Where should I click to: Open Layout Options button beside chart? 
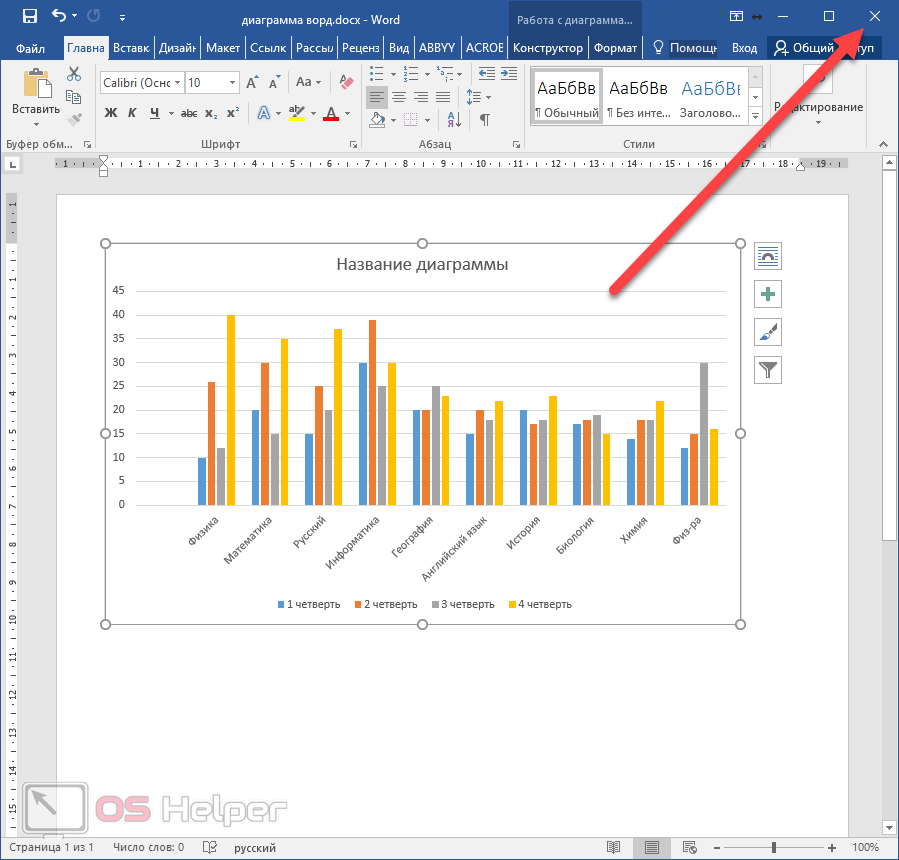768,256
